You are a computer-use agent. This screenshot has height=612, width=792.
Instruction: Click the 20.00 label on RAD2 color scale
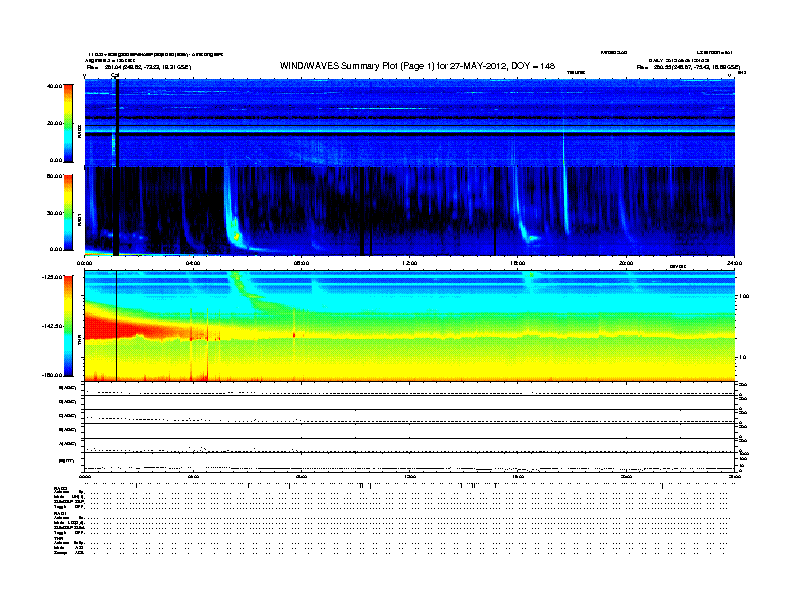click(54, 123)
